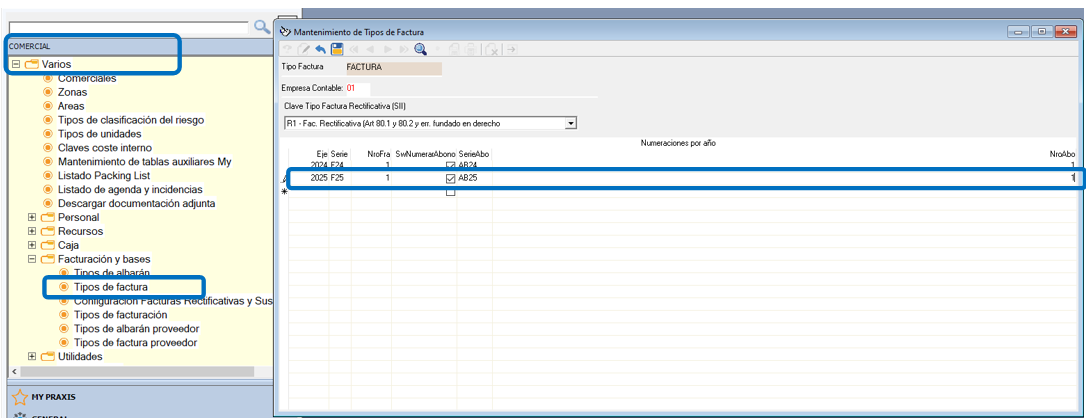Open the Clave Tipo Factura Rectificativa dropdown
The height and width of the screenshot is (418, 1086).
tap(571, 123)
